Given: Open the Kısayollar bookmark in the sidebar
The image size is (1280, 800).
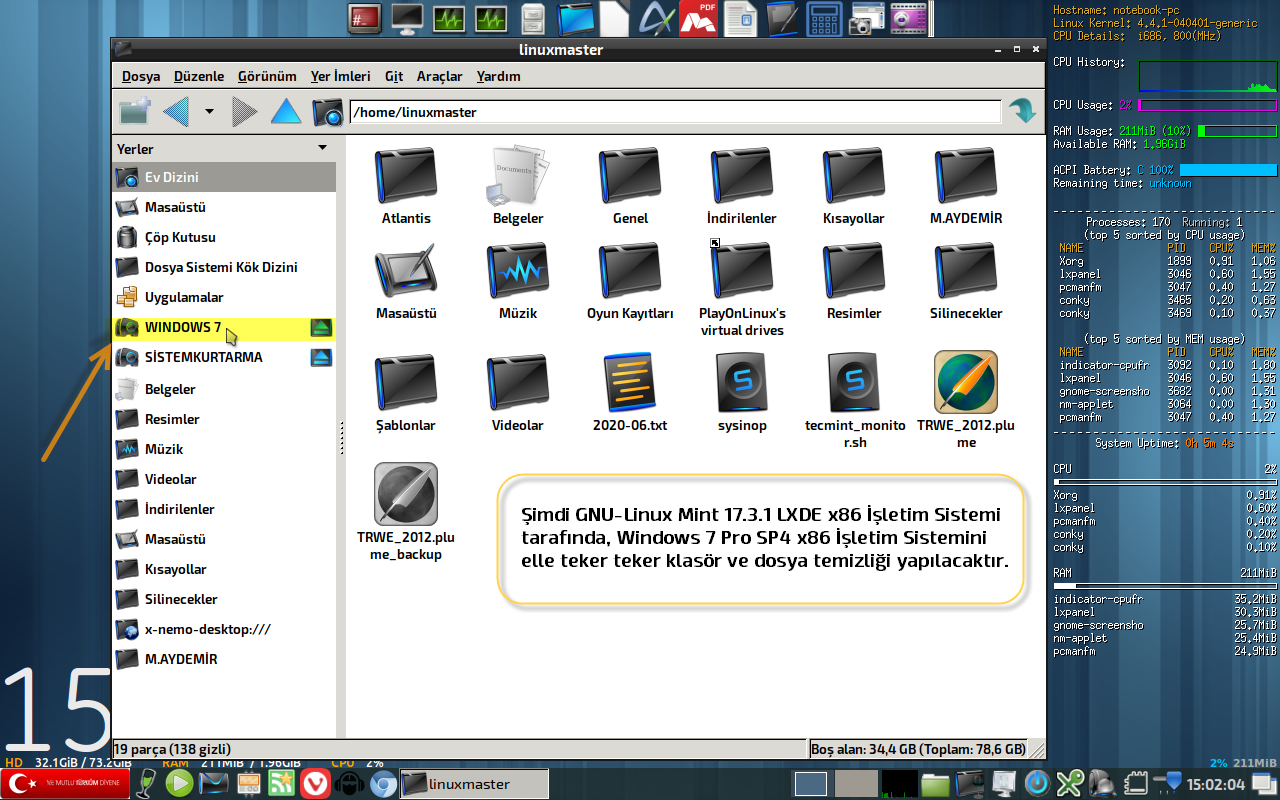Looking at the screenshot, I should 224,569.
